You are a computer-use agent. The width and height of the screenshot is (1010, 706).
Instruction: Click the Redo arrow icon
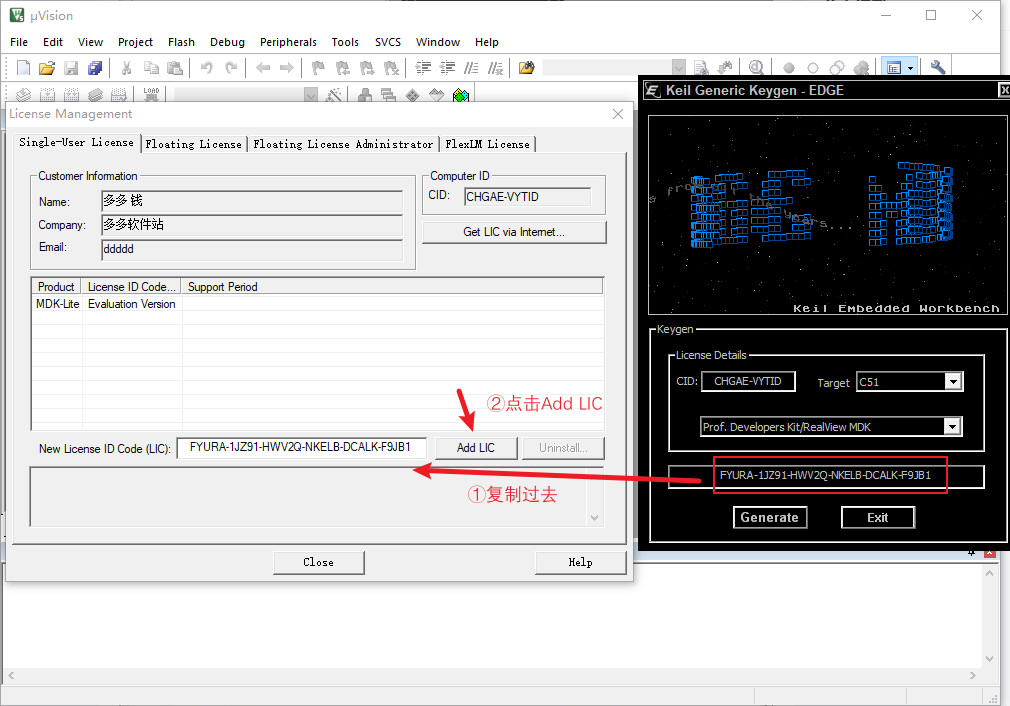(231, 68)
